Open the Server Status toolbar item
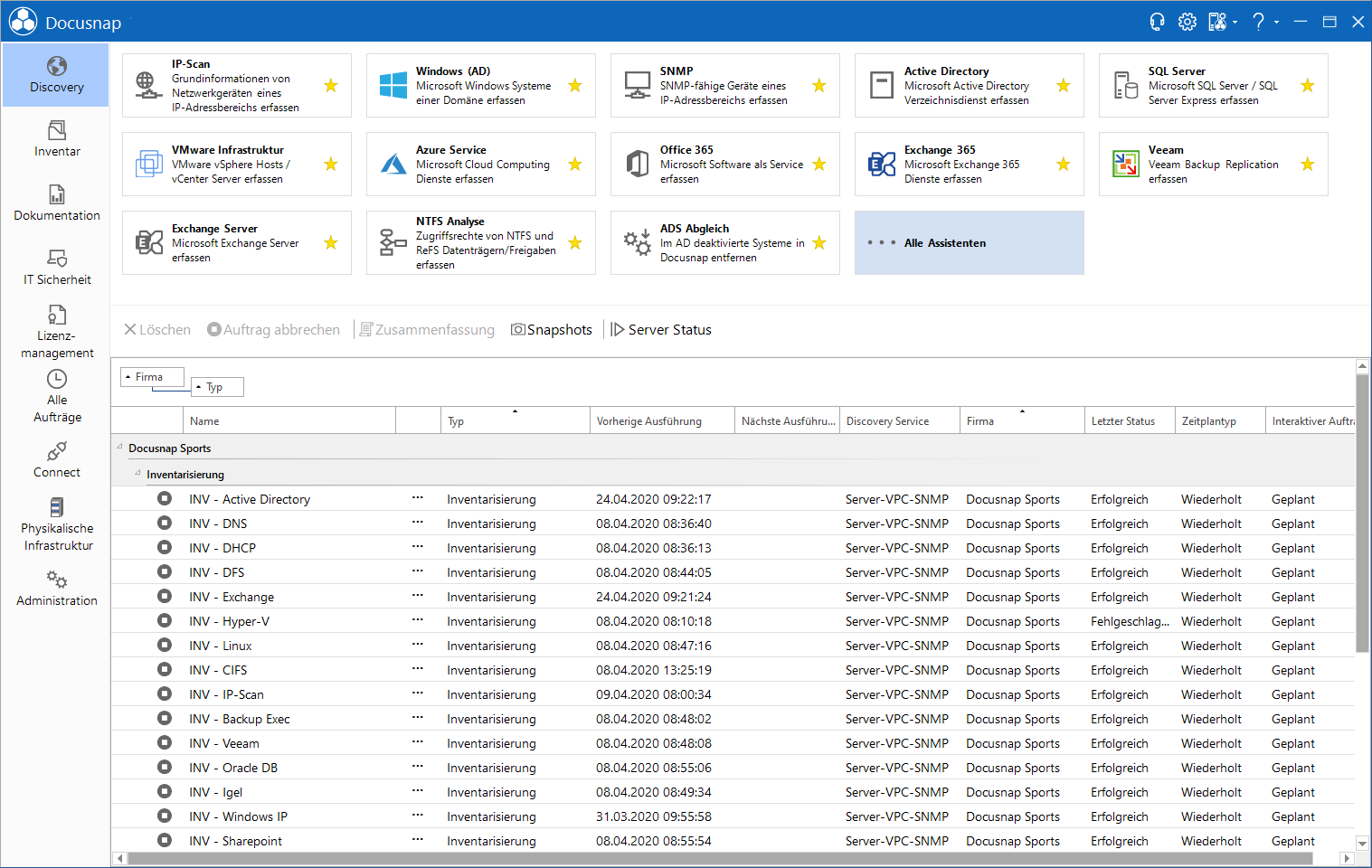The width and height of the screenshot is (1372, 868). (661, 330)
